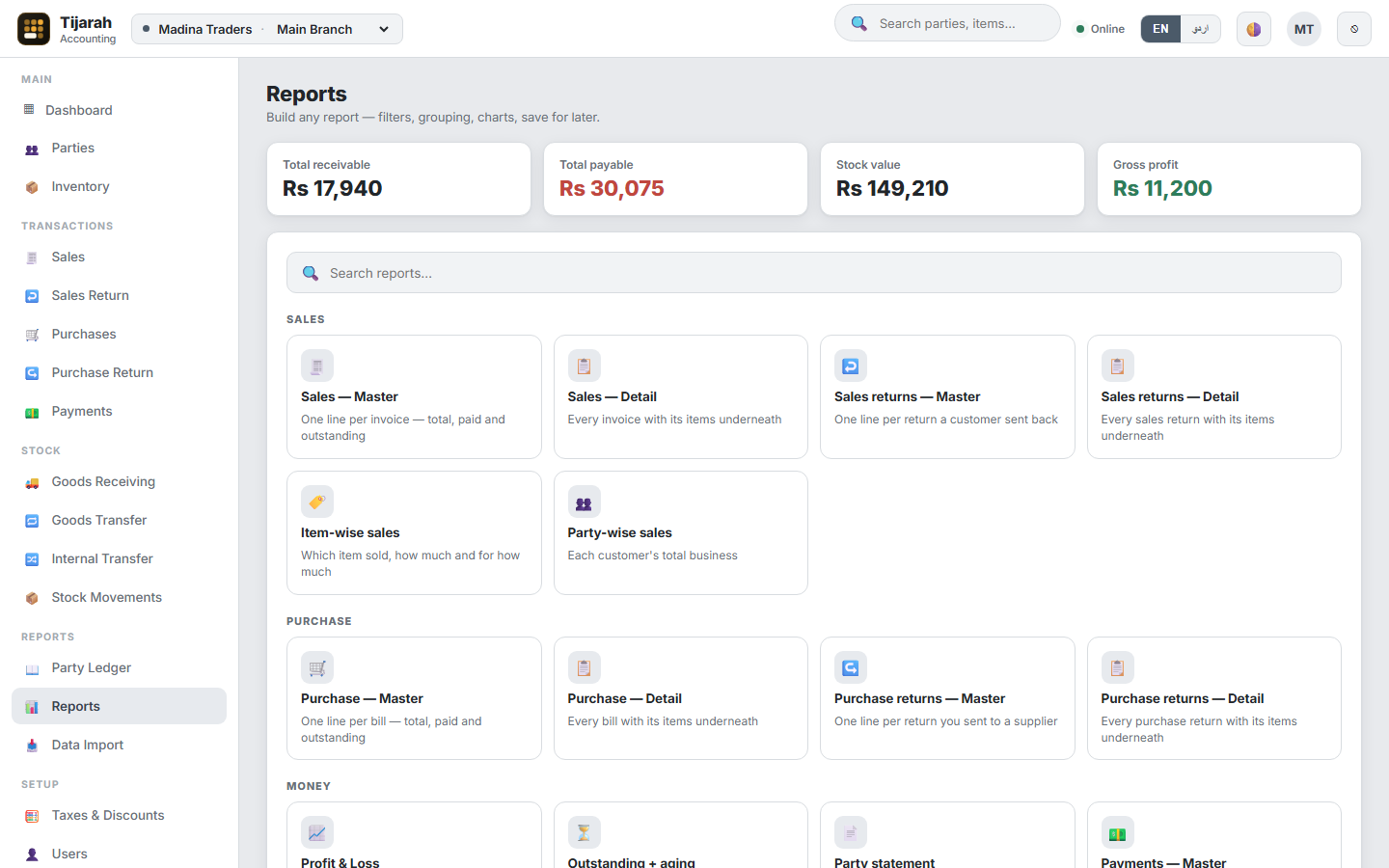The width and height of the screenshot is (1389, 868).
Task: Open the theme color picker icon
Action: pos(1254,29)
